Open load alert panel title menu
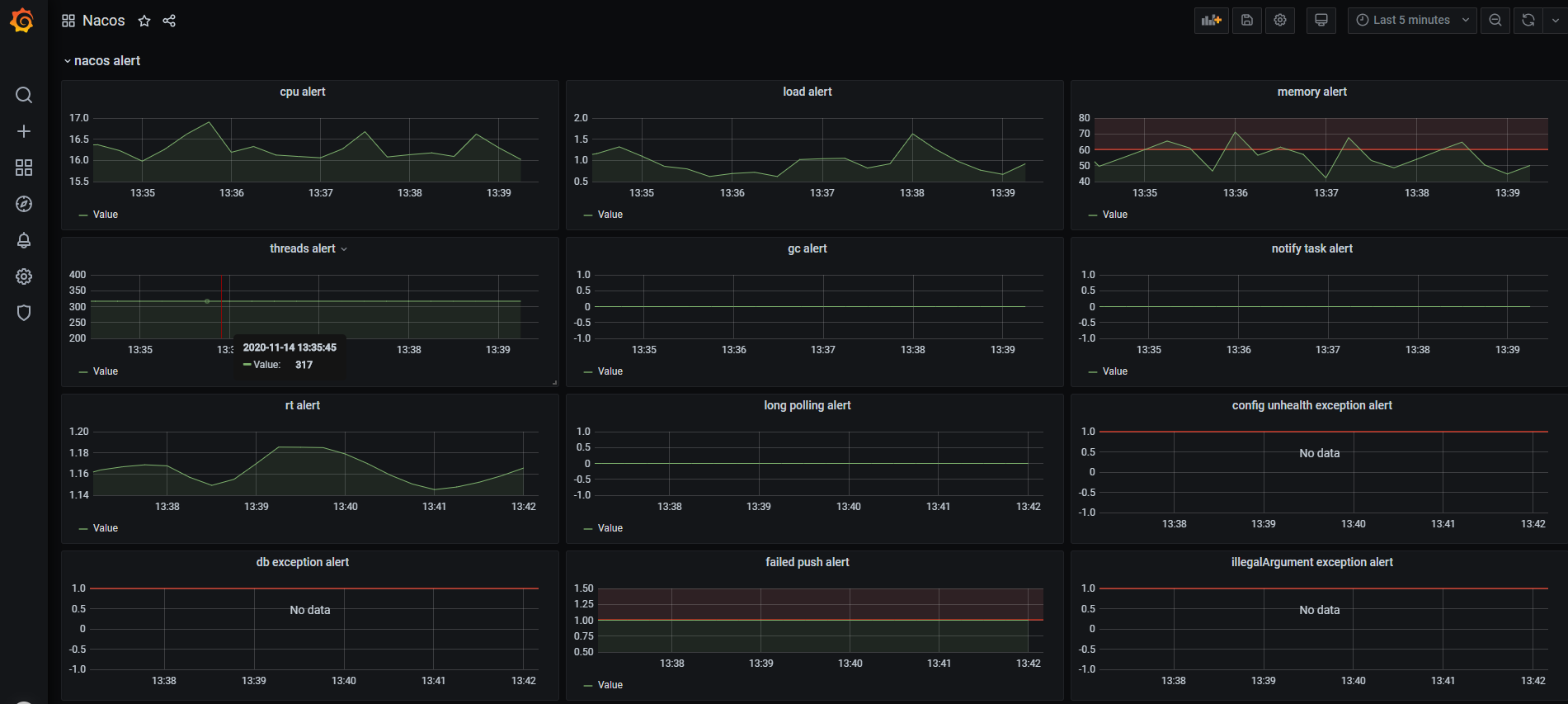This screenshot has width=1568, height=704. (808, 92)
